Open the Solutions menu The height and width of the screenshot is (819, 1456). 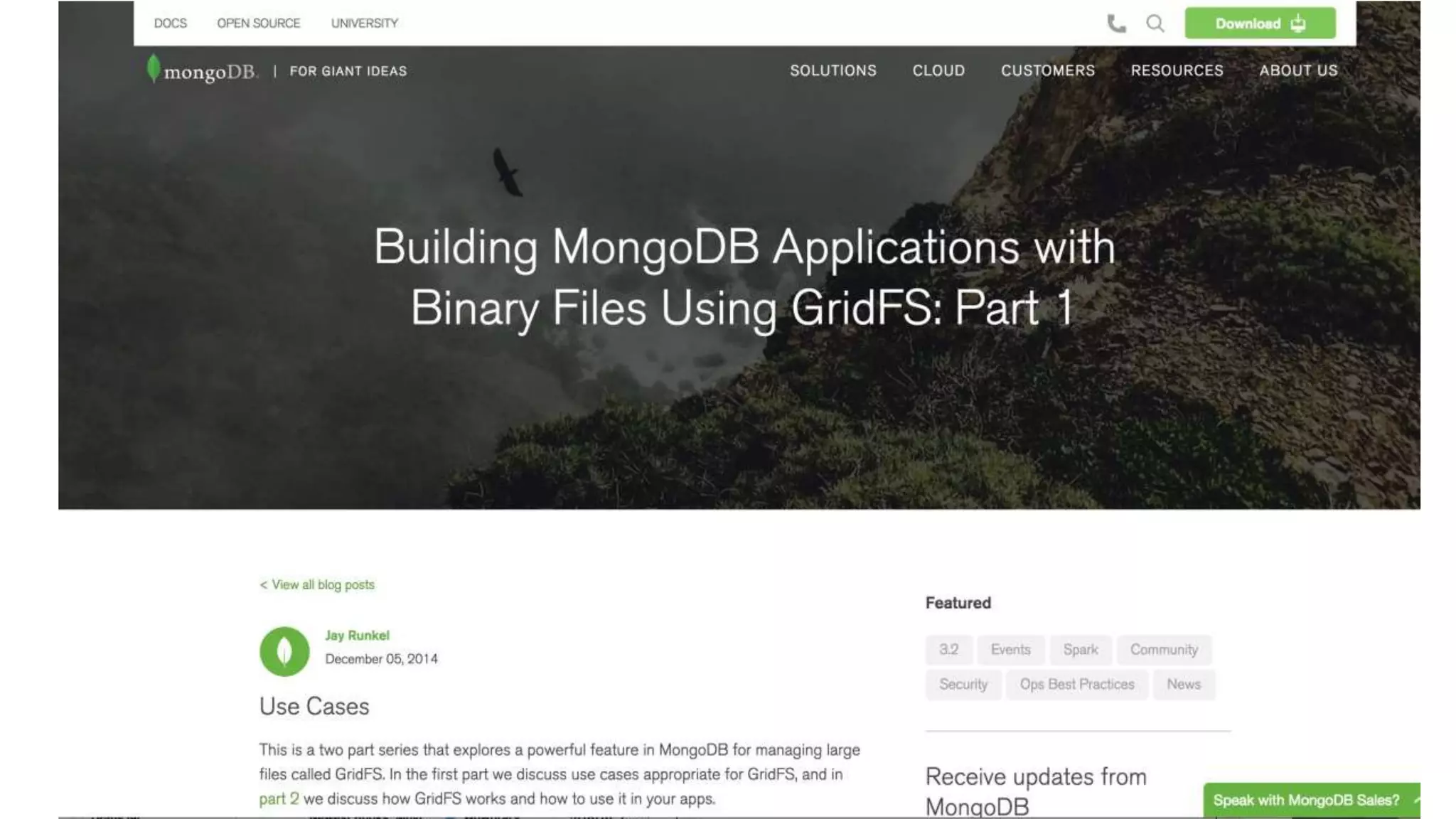(833, 70)
